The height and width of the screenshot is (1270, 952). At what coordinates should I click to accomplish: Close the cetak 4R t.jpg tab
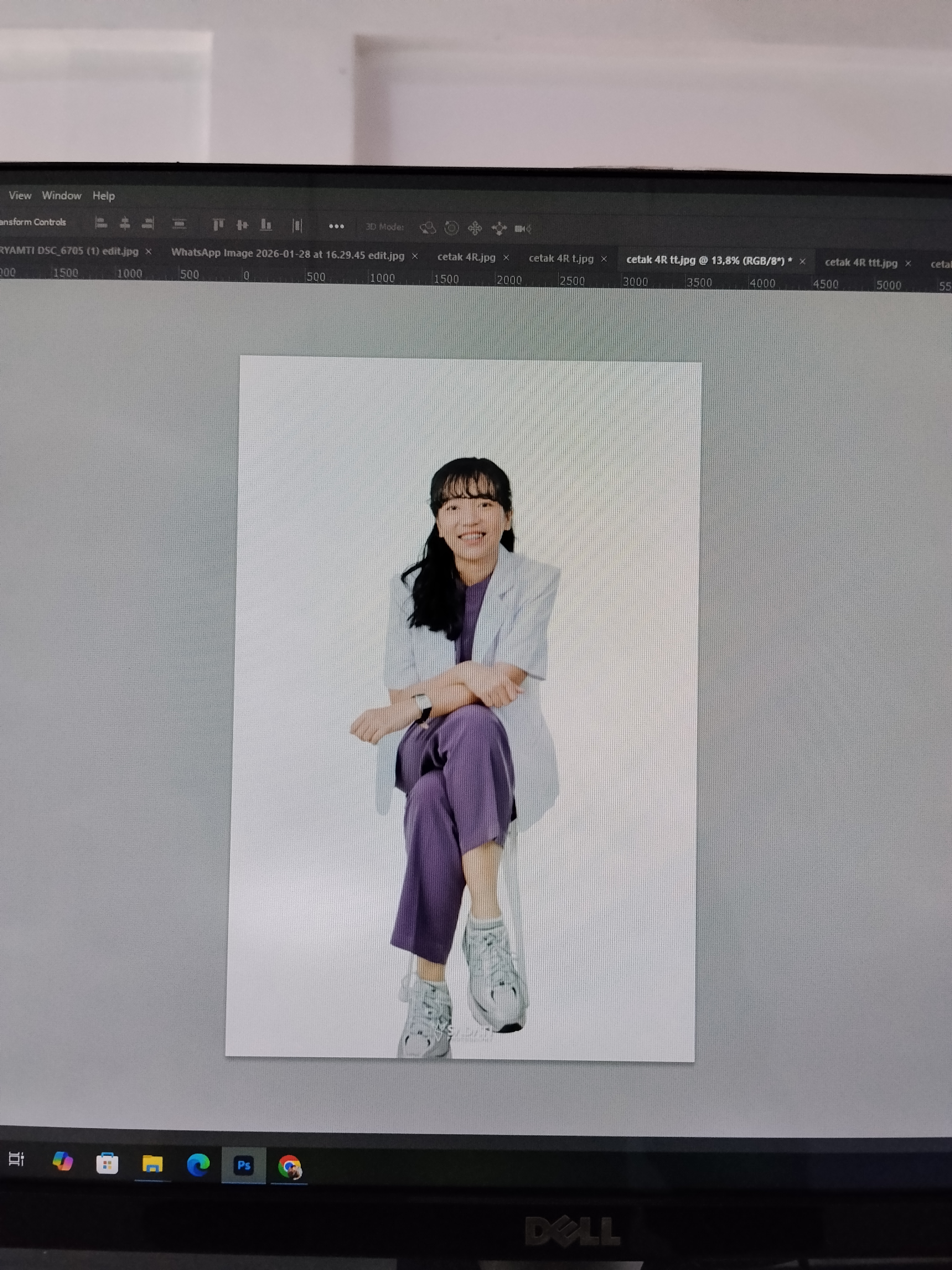point(604,259)
